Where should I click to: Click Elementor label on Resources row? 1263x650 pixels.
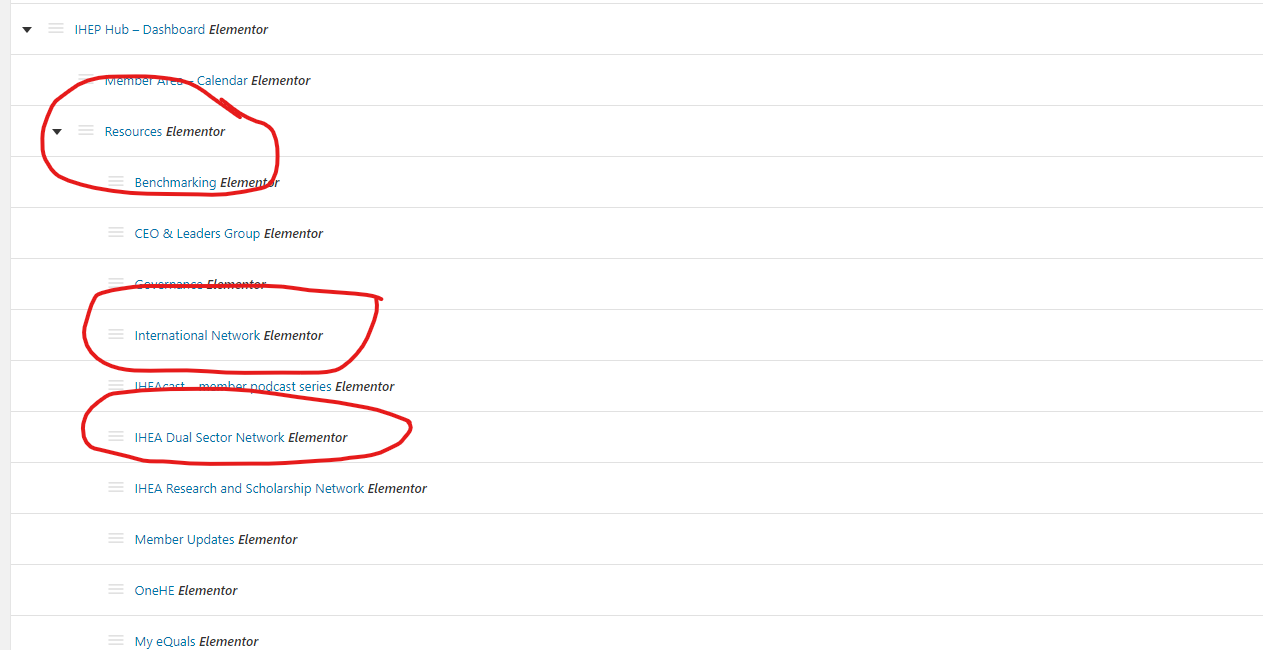tap(195, 132)
